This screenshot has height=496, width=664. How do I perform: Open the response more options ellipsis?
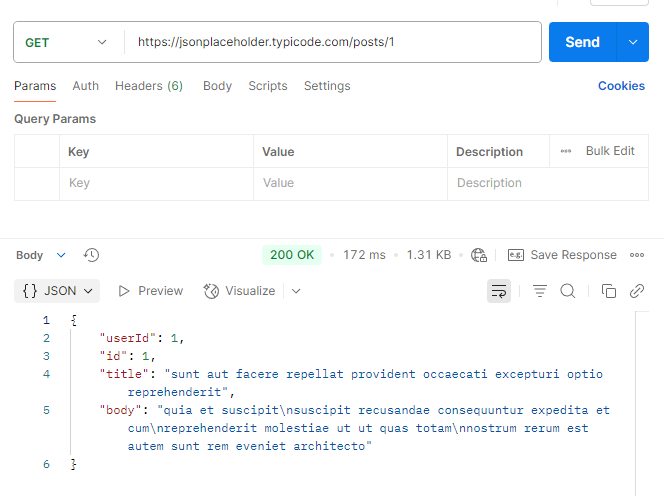click(x=636, y=255)
